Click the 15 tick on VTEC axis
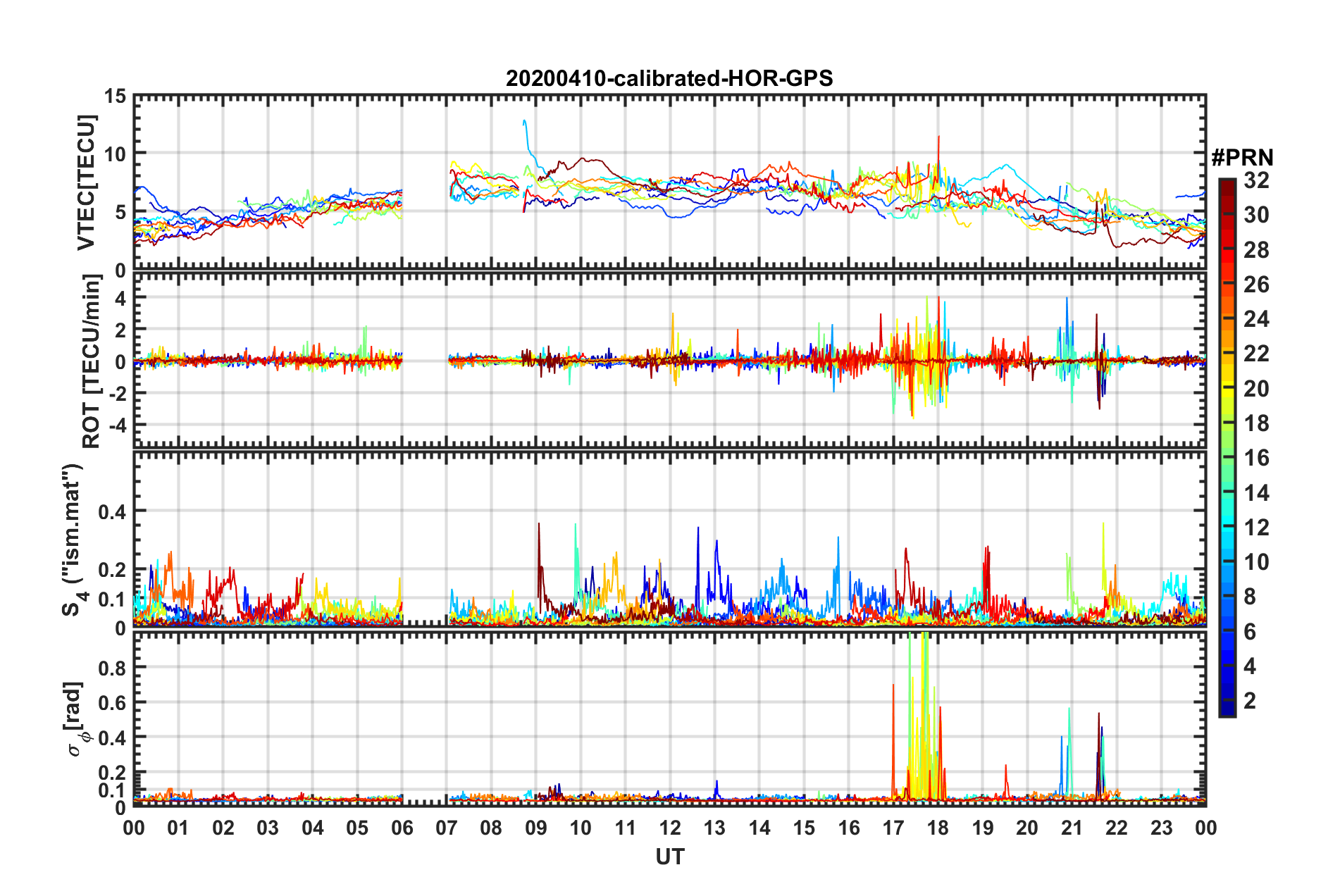The width and height of the screenshot is (1340, 896). coord(115,96)
